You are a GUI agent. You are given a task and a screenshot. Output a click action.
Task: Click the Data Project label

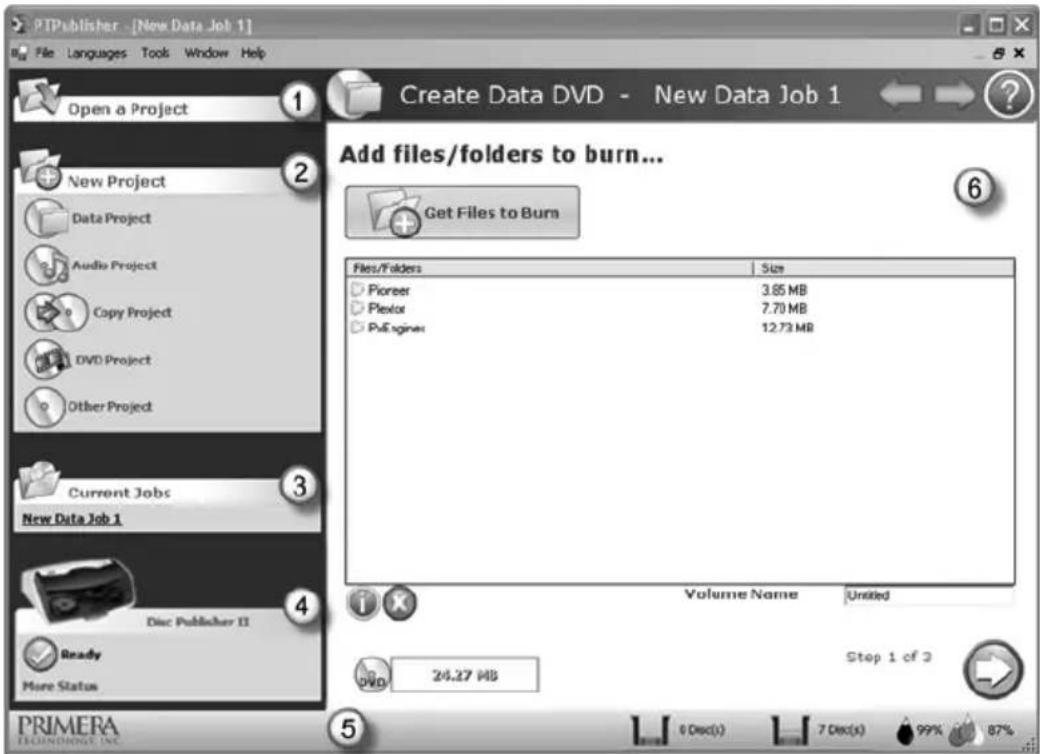[x=111, y=218]
